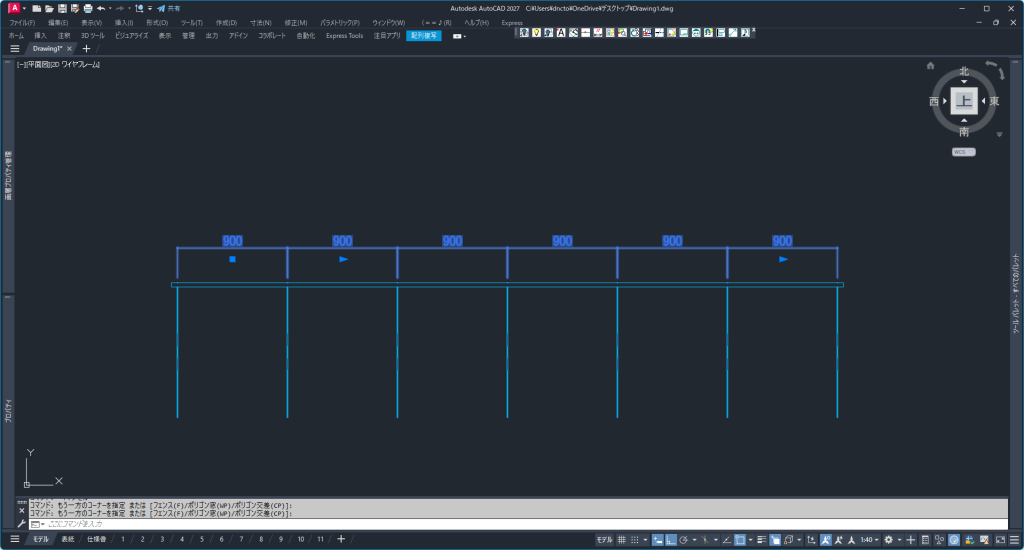Open workspace switching gear icon
Viewport: 1024px width, 550px height.
(x=888, y=540)
